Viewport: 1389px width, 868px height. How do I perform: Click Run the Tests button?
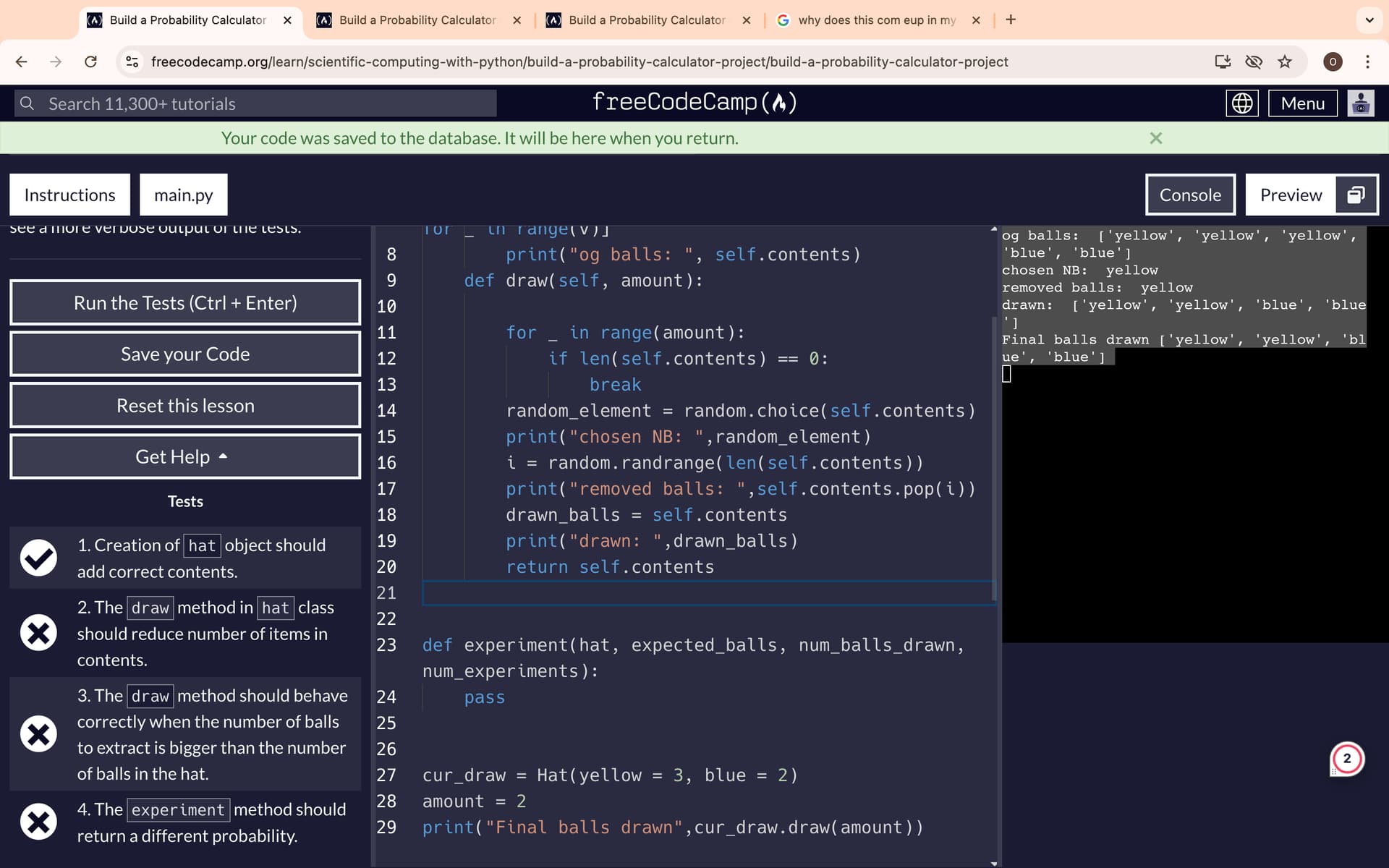coord(185,302)
